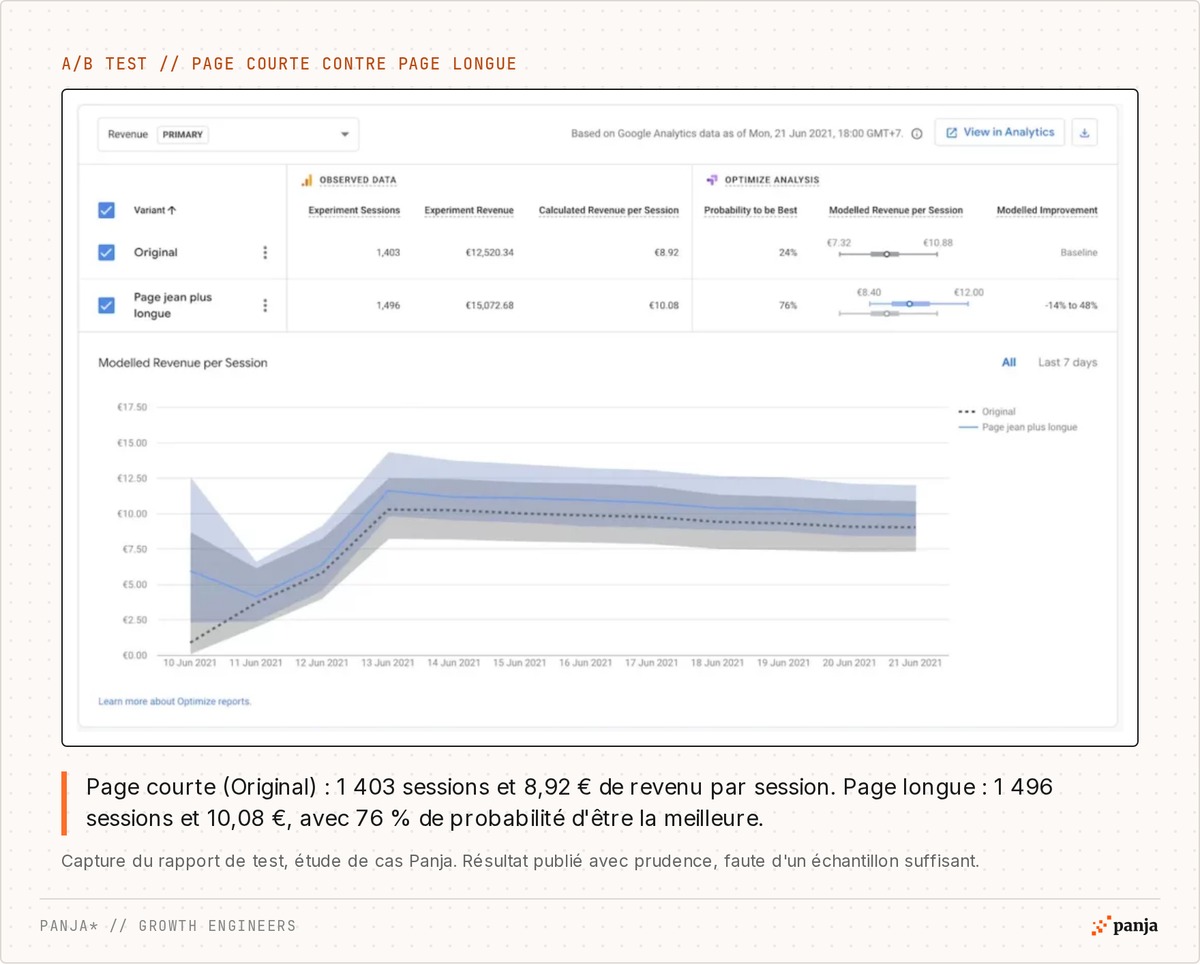Click the Original range bar marker

[886, 254]
